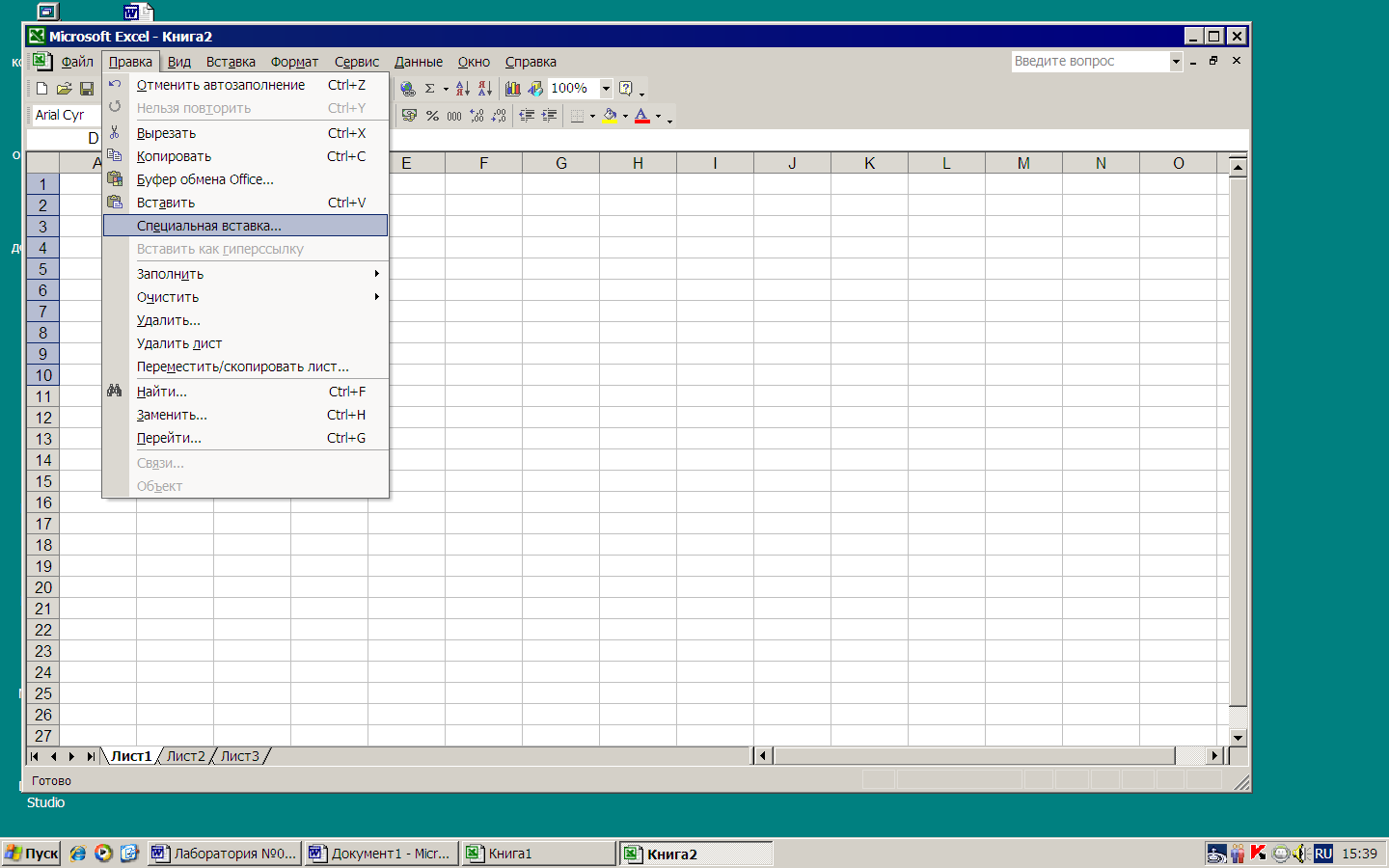
Task: Apply thousands separator 000 icon
Action: coord(454,116)
